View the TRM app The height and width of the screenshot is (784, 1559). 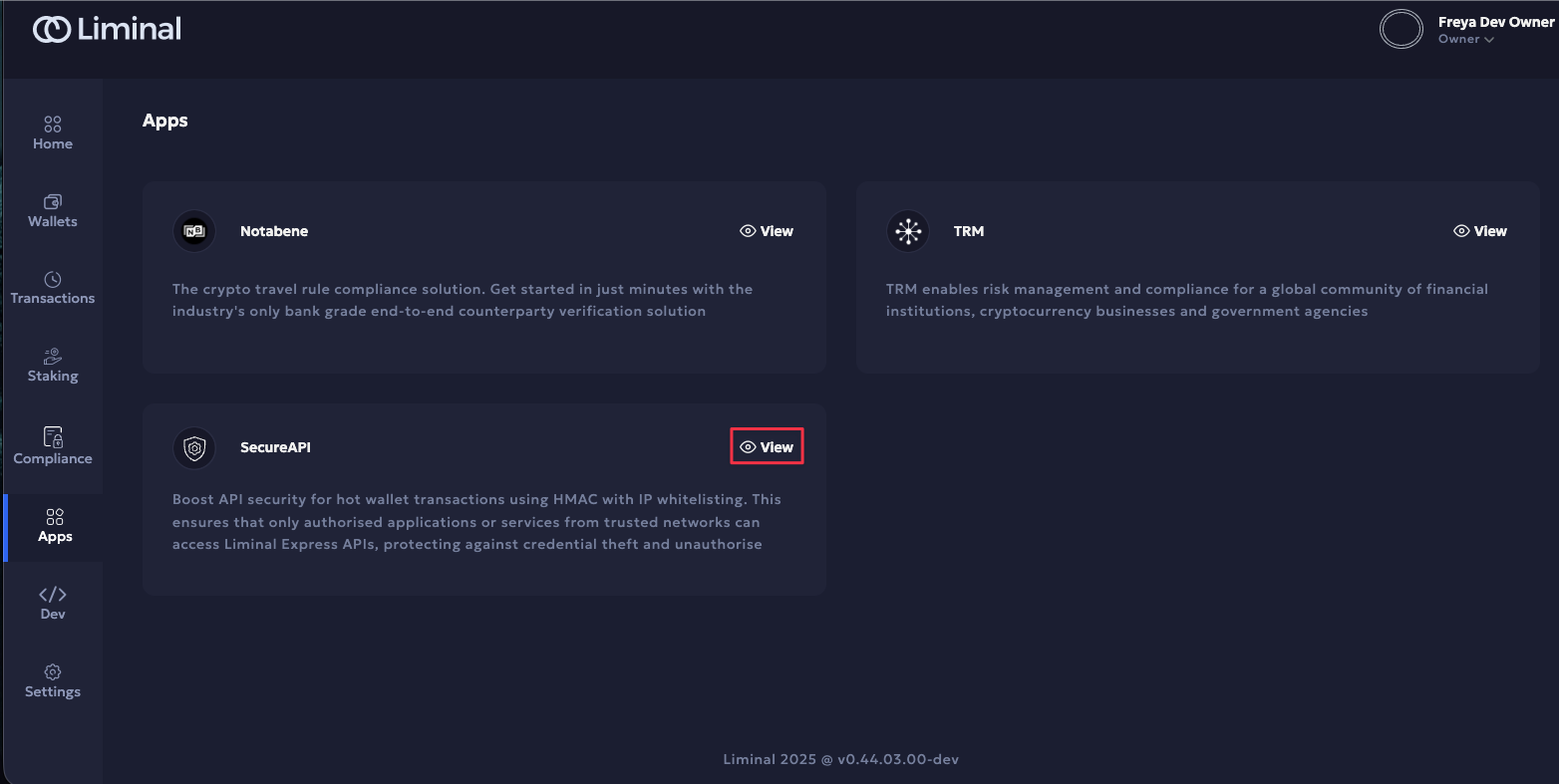pos(1480,231)
